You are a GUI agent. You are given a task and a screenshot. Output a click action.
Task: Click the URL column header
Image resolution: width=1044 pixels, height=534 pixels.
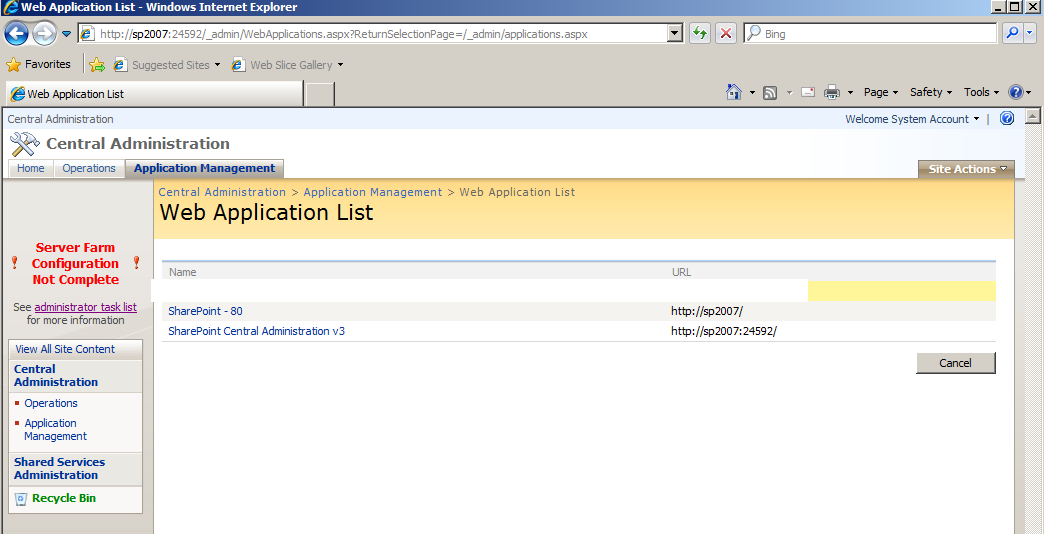click(x=682, y=272)
